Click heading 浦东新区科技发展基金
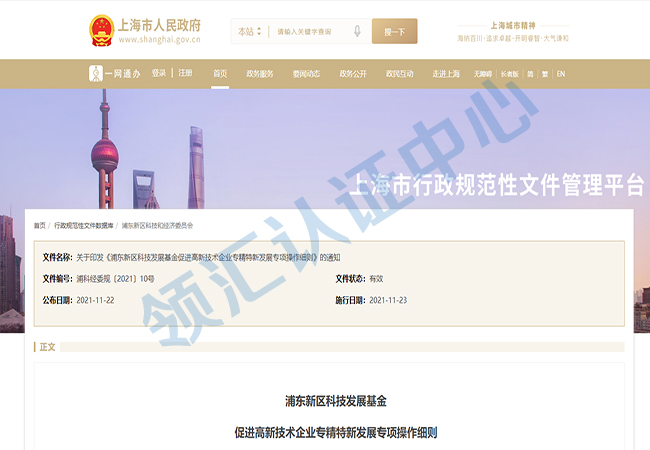Image resolution: width=650 pixels, height=450 pixels. click(336, 401)
